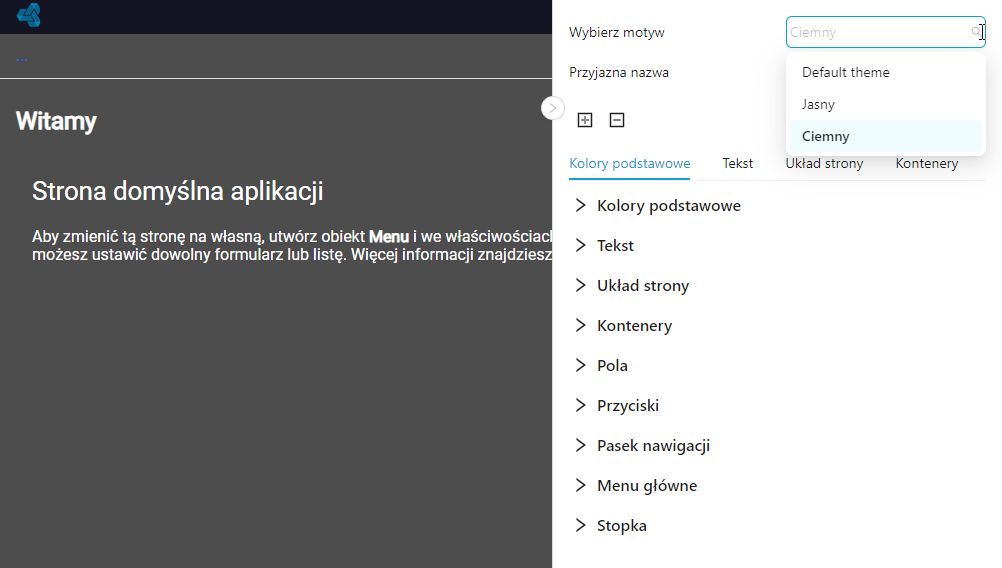Expand the Przyciski section chevron
Image resolution: width=1002 pixels, height=568 pixels.
(x=580, y=405)
